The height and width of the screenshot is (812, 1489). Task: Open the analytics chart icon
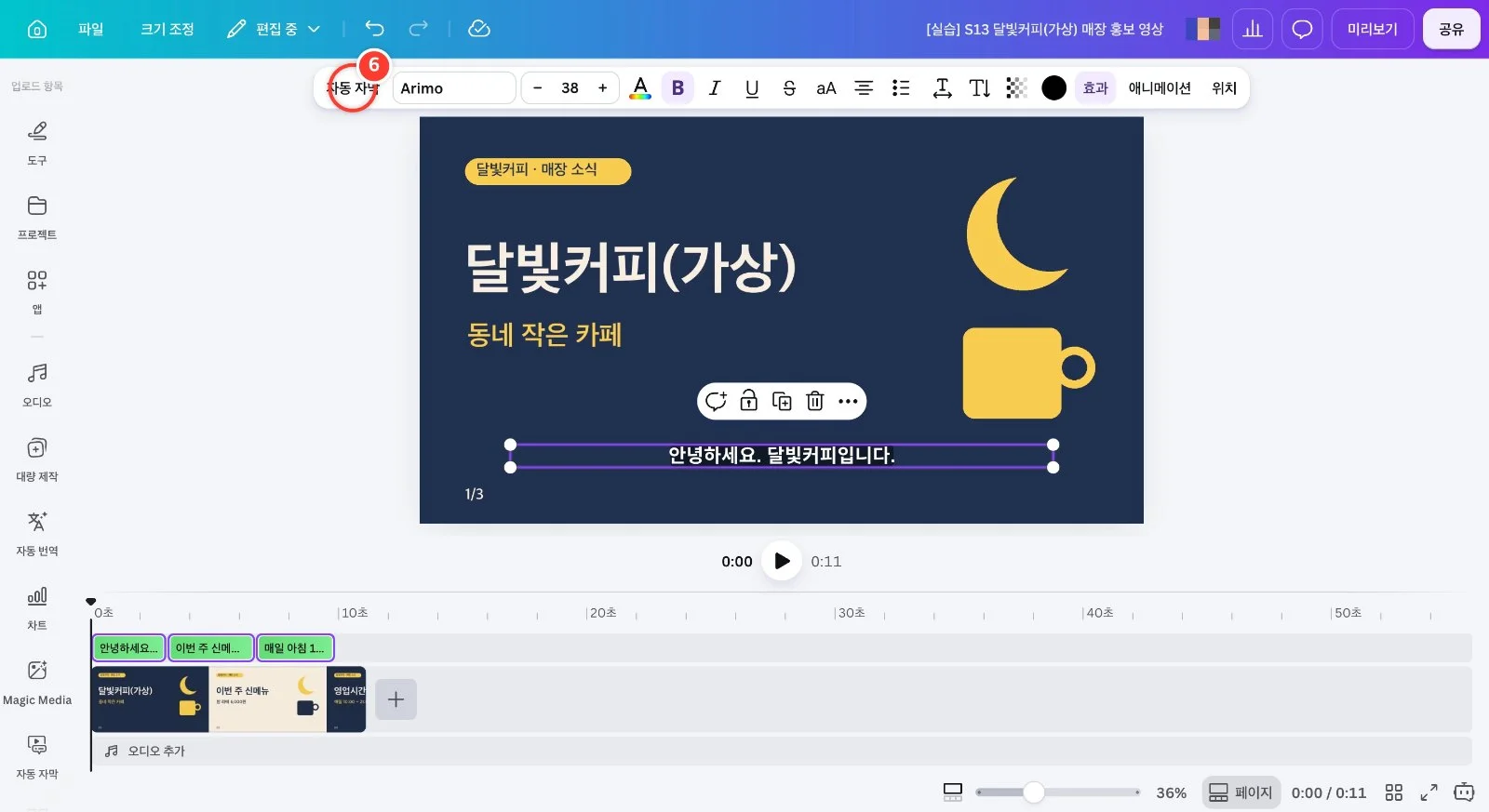click(x=1253, y=29)
